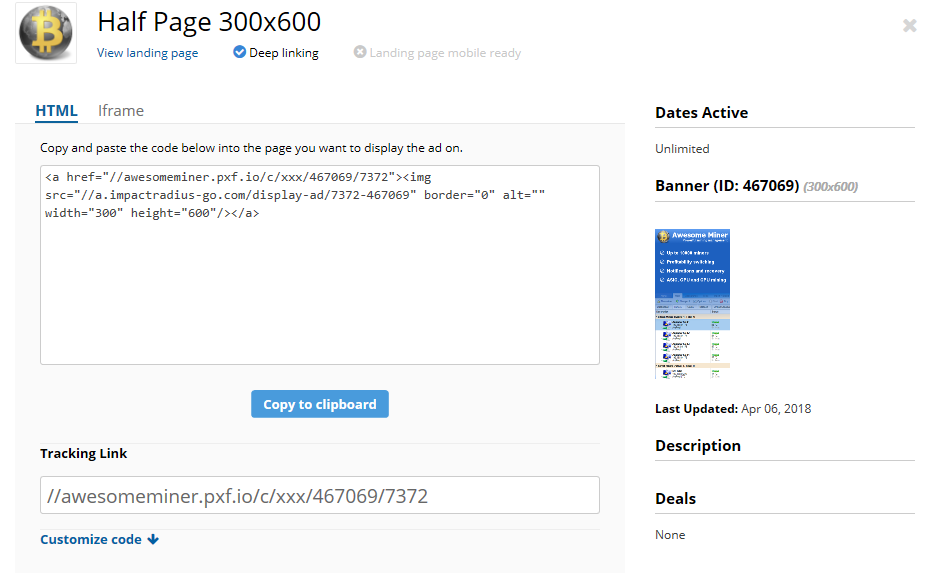The image size is (925, 586).
Task: Click the Description heading
Action: (x=698, y=446)
